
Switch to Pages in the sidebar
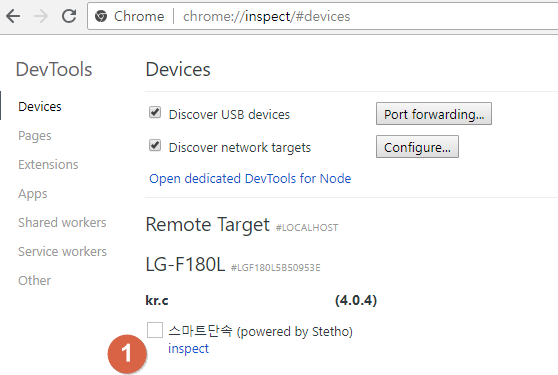pos(35,136)
